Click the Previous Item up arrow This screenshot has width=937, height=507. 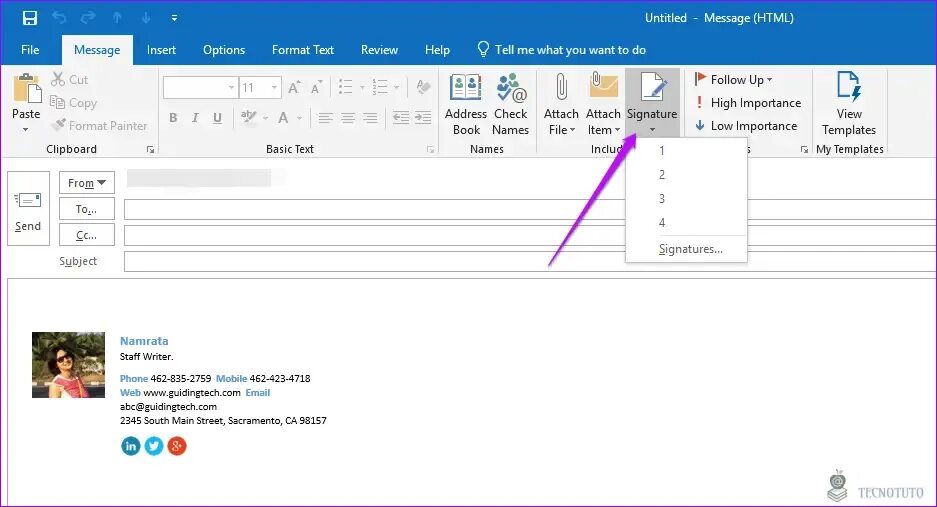point(117,18)
